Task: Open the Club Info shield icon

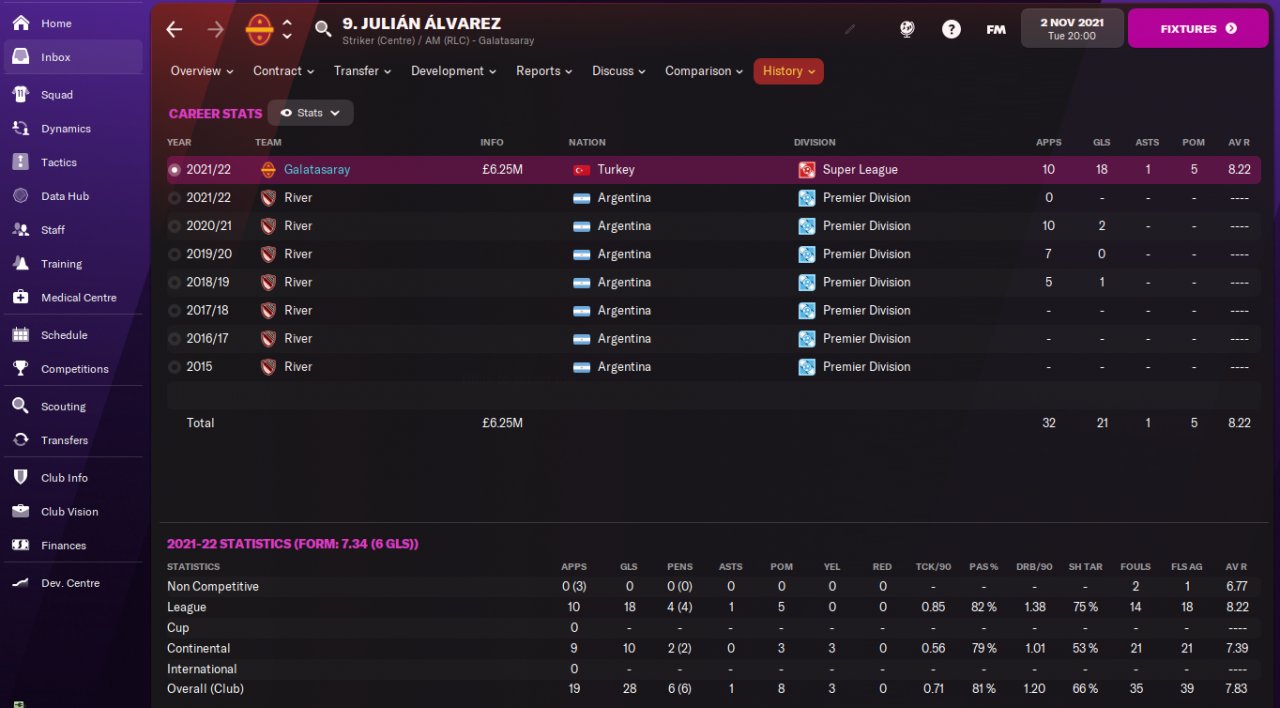Action: pyautogui.click(x=20, y=478)
